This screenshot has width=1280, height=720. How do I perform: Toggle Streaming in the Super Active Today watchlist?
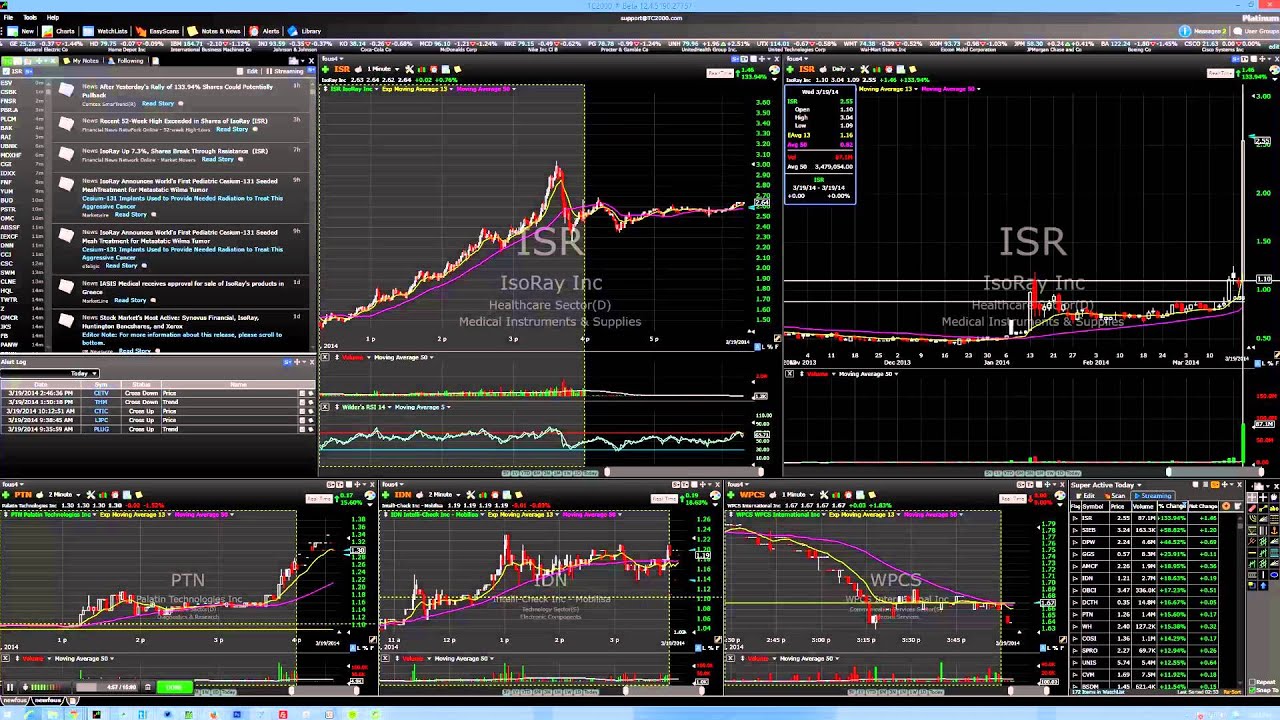click(1153, 496)
